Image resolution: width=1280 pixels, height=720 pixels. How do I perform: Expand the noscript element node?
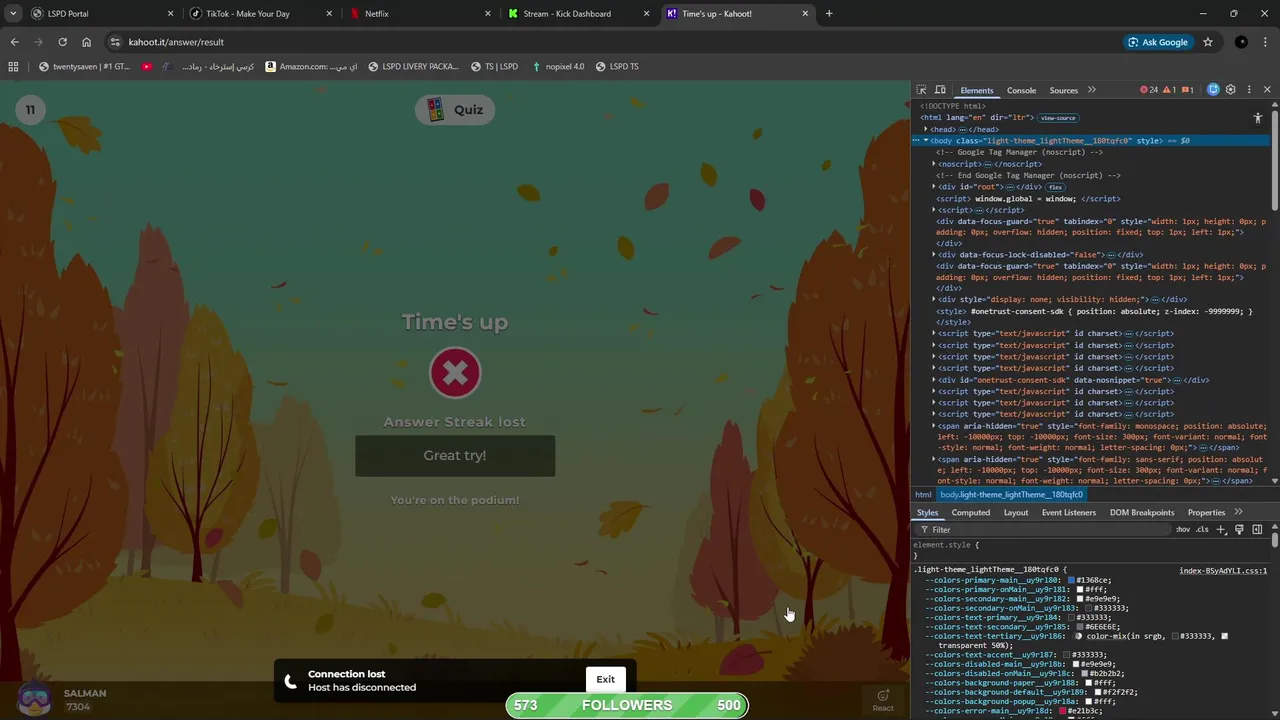tap(934, 164)
